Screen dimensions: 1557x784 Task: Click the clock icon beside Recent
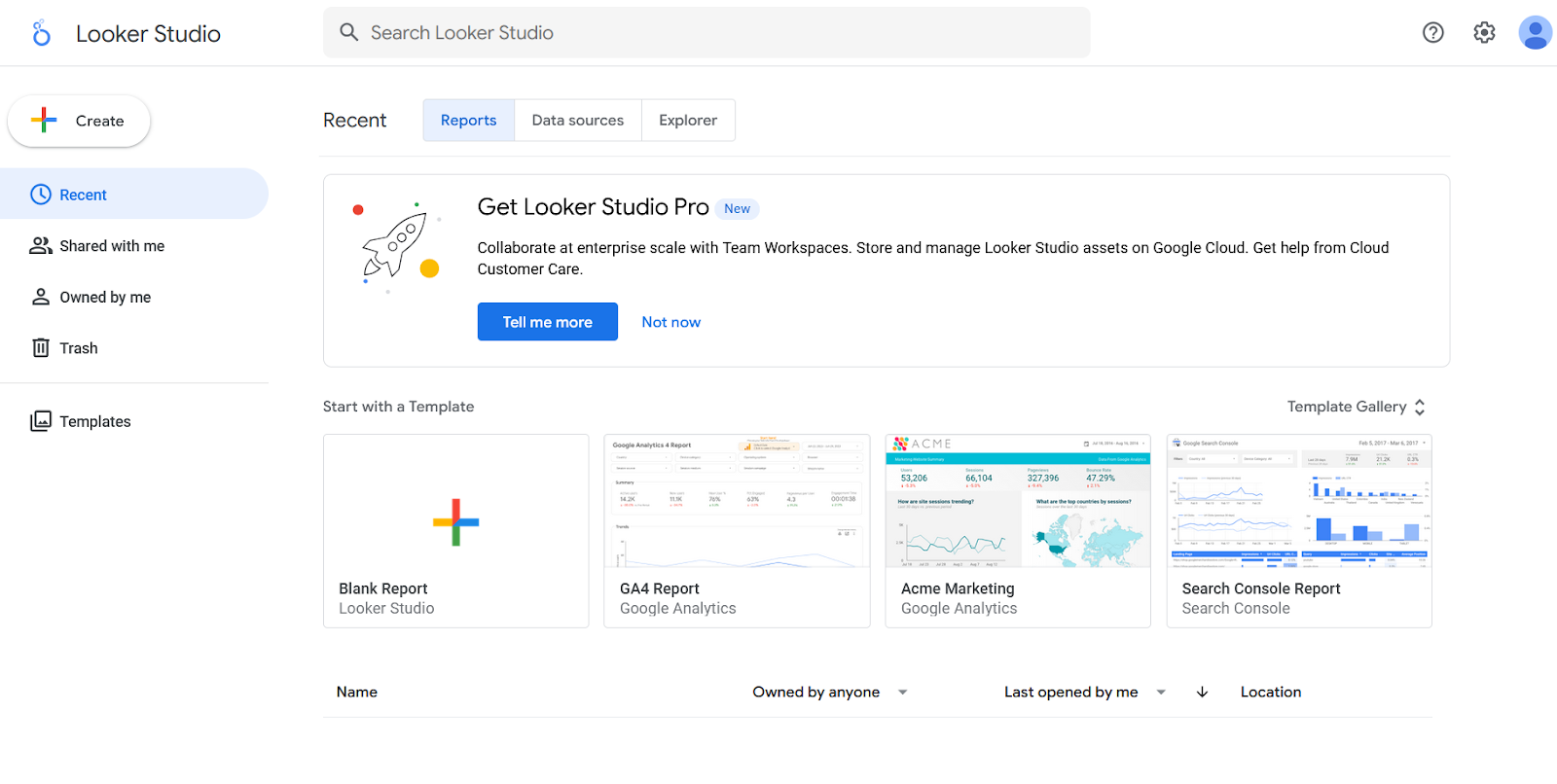41,195
